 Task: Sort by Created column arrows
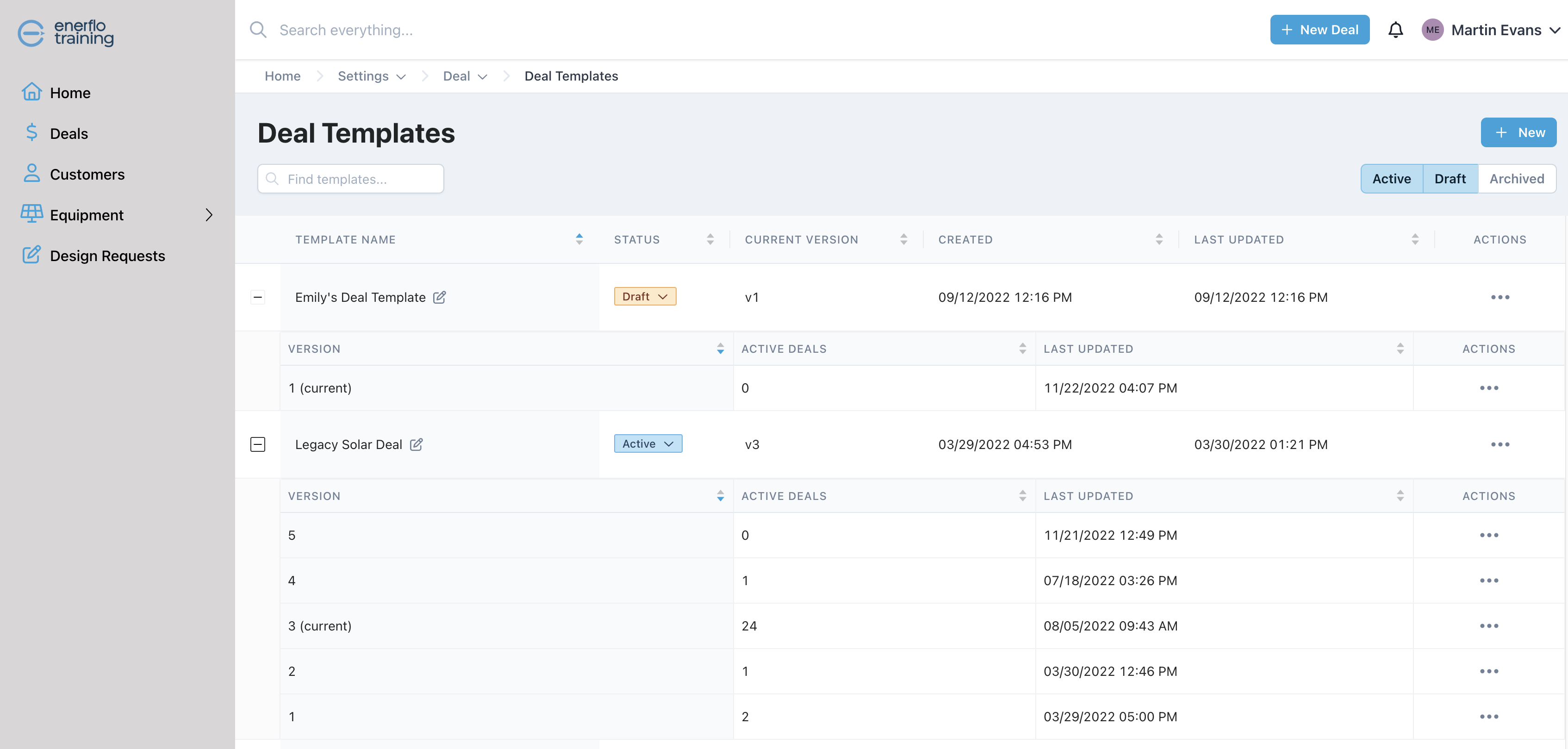(x=1159, y=239)
